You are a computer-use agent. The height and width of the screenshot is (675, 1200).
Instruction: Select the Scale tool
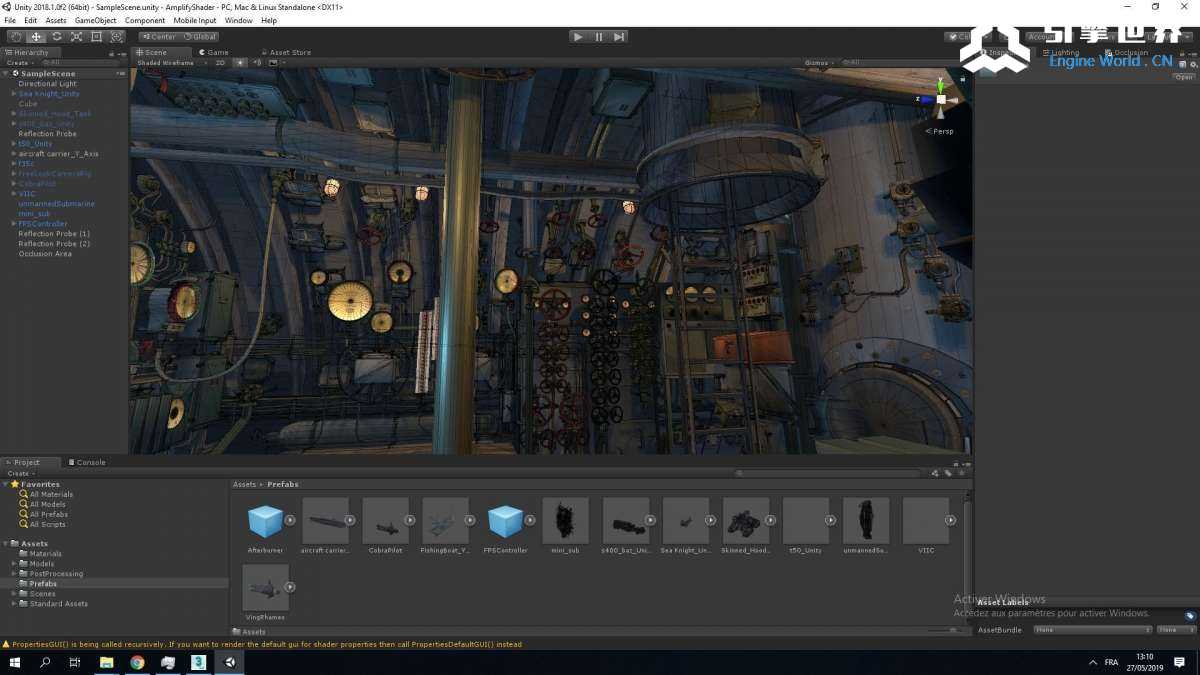(x=76, y=37)
